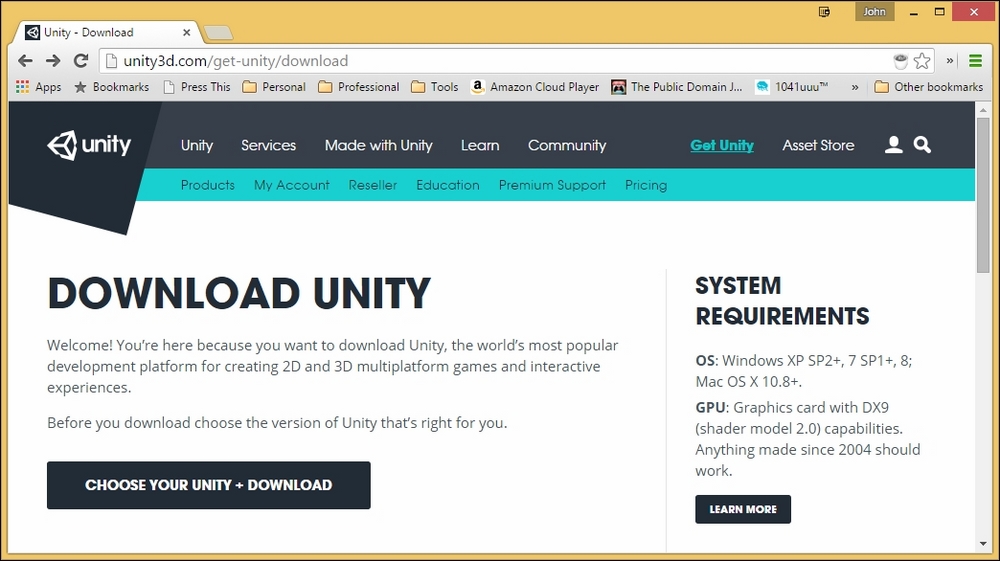
Task: Click the Download Unity heading
Action: tap(239, 293)
